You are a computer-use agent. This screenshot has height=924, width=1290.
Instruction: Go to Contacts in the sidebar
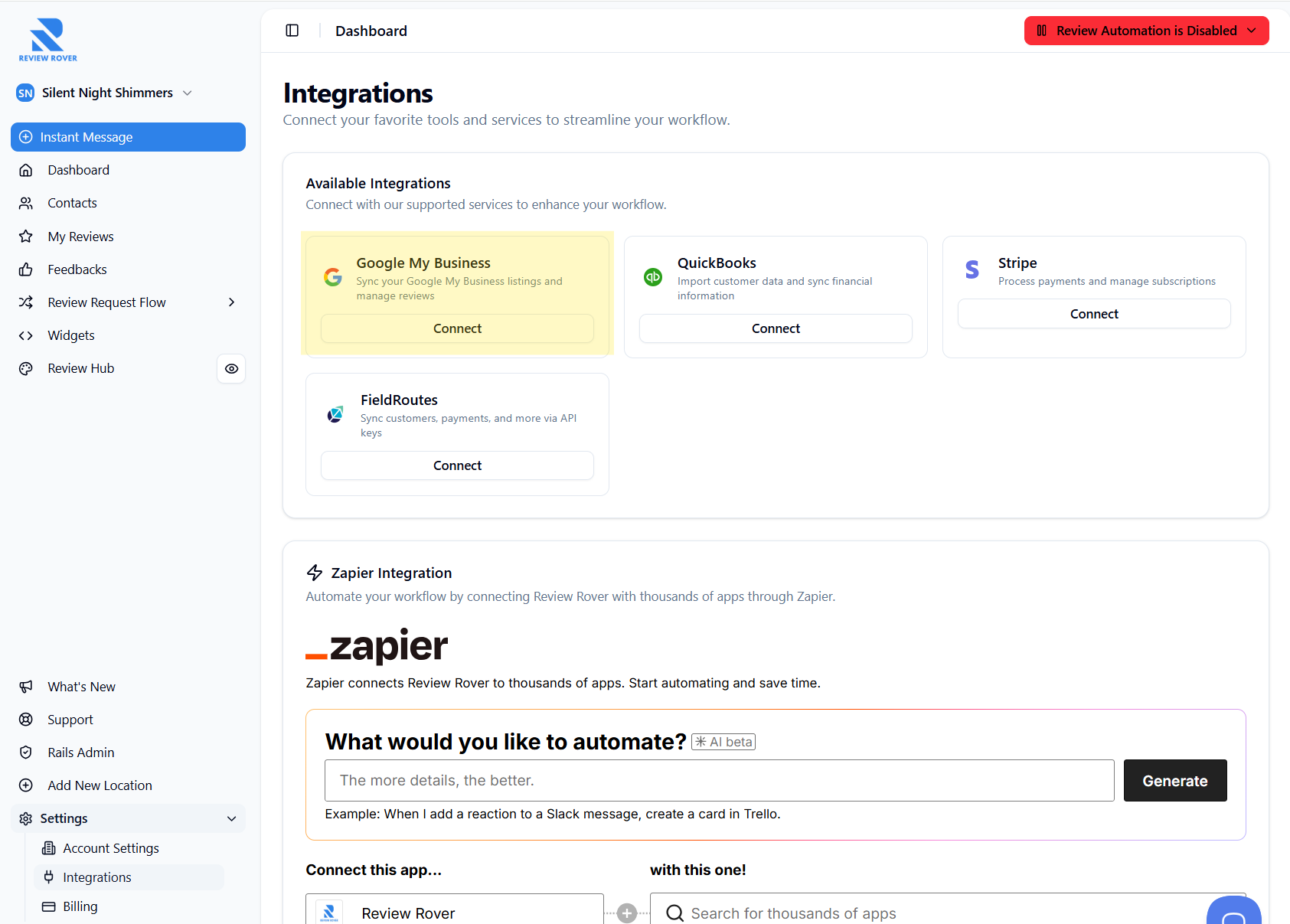pos(72,203)
